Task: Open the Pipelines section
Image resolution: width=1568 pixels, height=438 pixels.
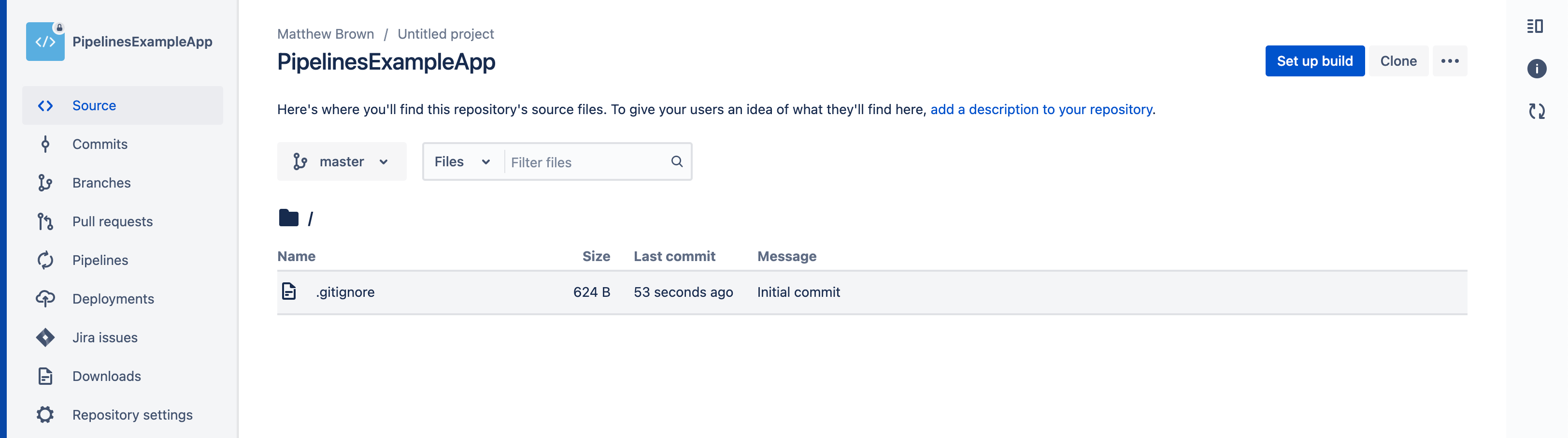Action: 100,260
